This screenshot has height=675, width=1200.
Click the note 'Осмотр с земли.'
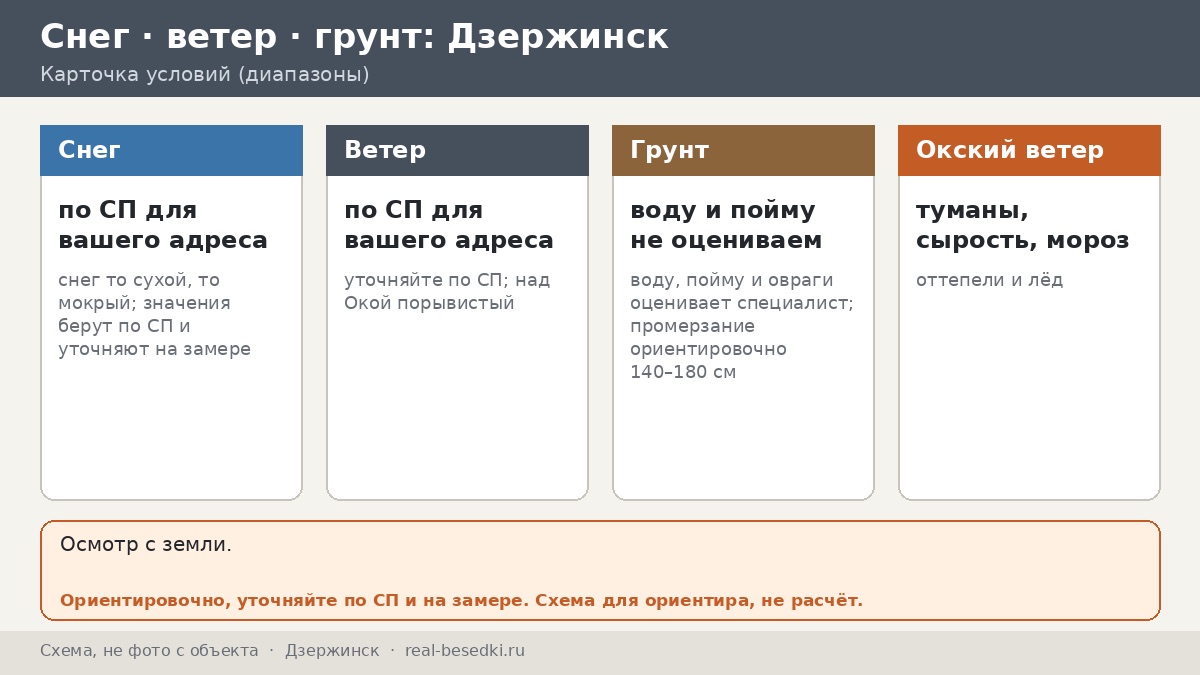tap(146, 545)
